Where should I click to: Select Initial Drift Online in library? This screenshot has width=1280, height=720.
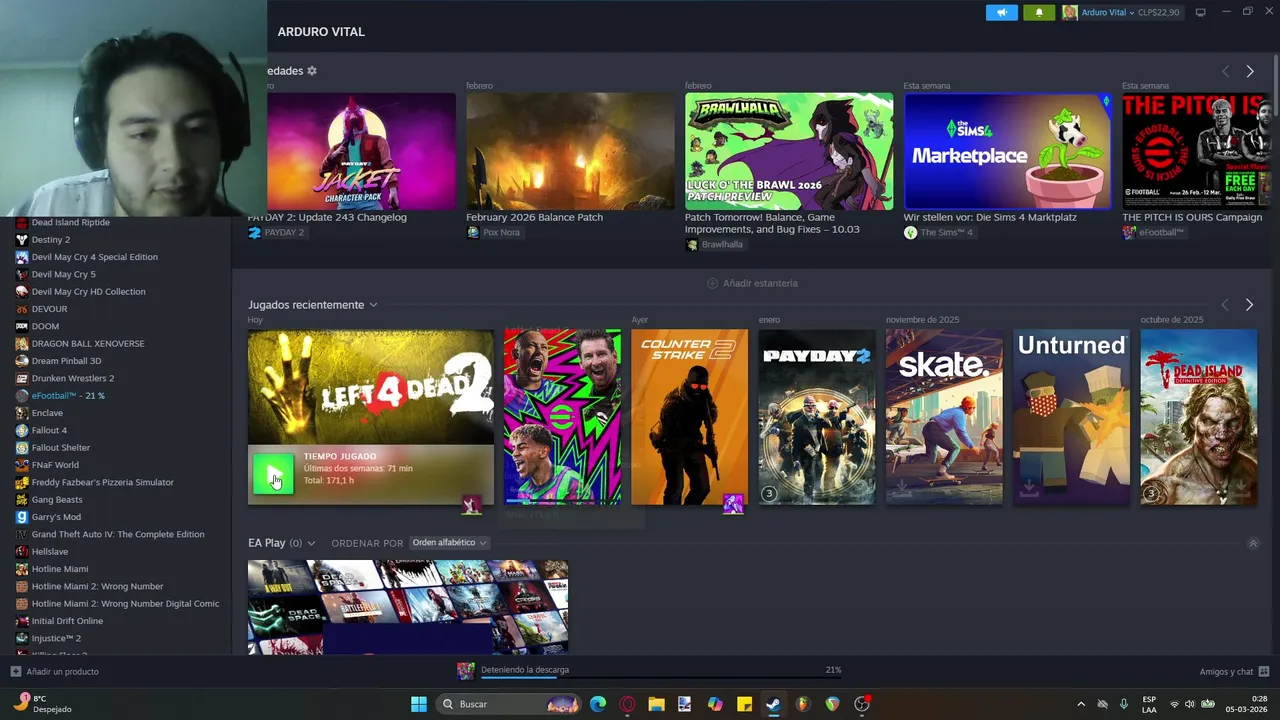[x=67, y=621]
